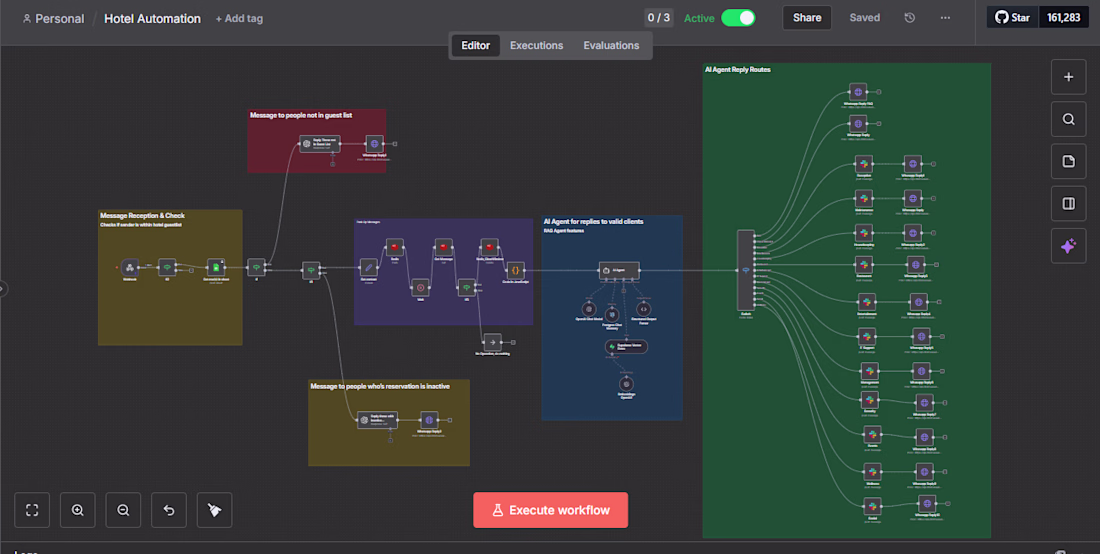Toggle the side panel icon
The width and height of the screenshot is (1100, 554).
1068,203
